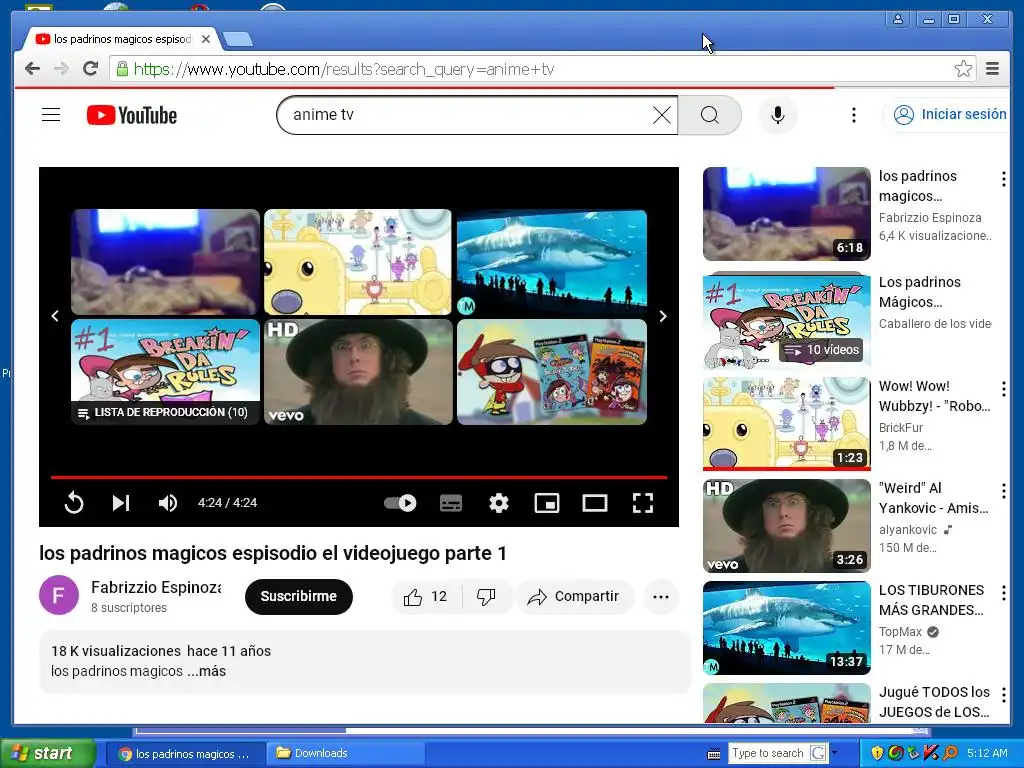Open the shark end-screen video thumbnail
The width and height of the screenshot is (1024, 768).
pos(552,262)
